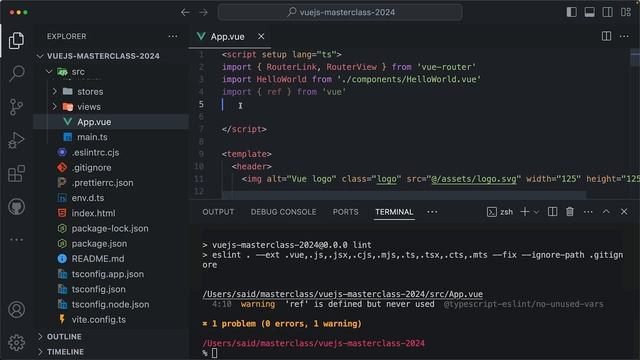
Task: Switch to the PORTS panel tab
Action: point(346,212)
